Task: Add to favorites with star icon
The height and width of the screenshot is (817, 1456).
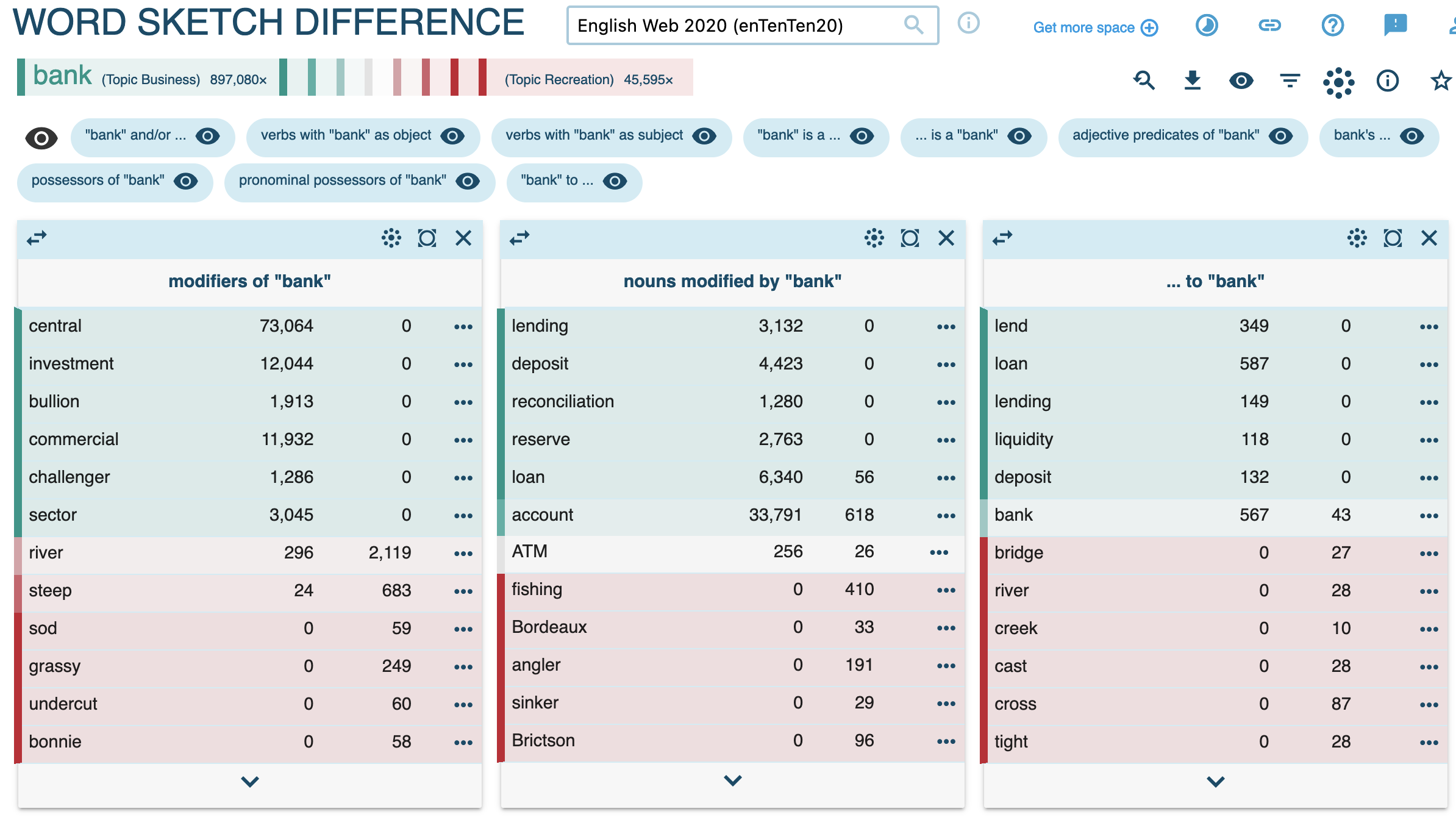Action: [x=1441, y=80]
